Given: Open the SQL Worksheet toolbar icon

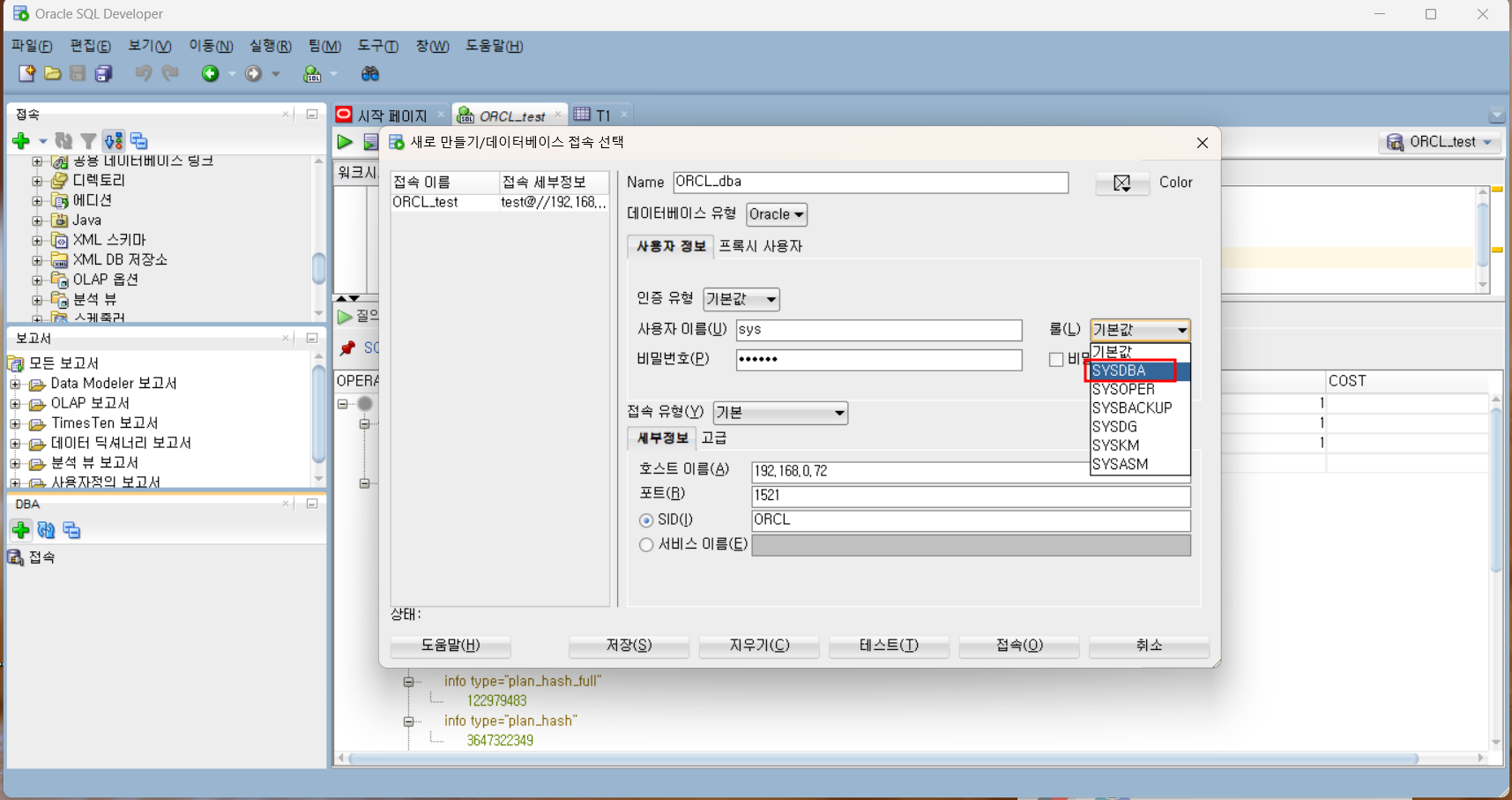Looking at the screenshot, I should [x=312, y=74].
